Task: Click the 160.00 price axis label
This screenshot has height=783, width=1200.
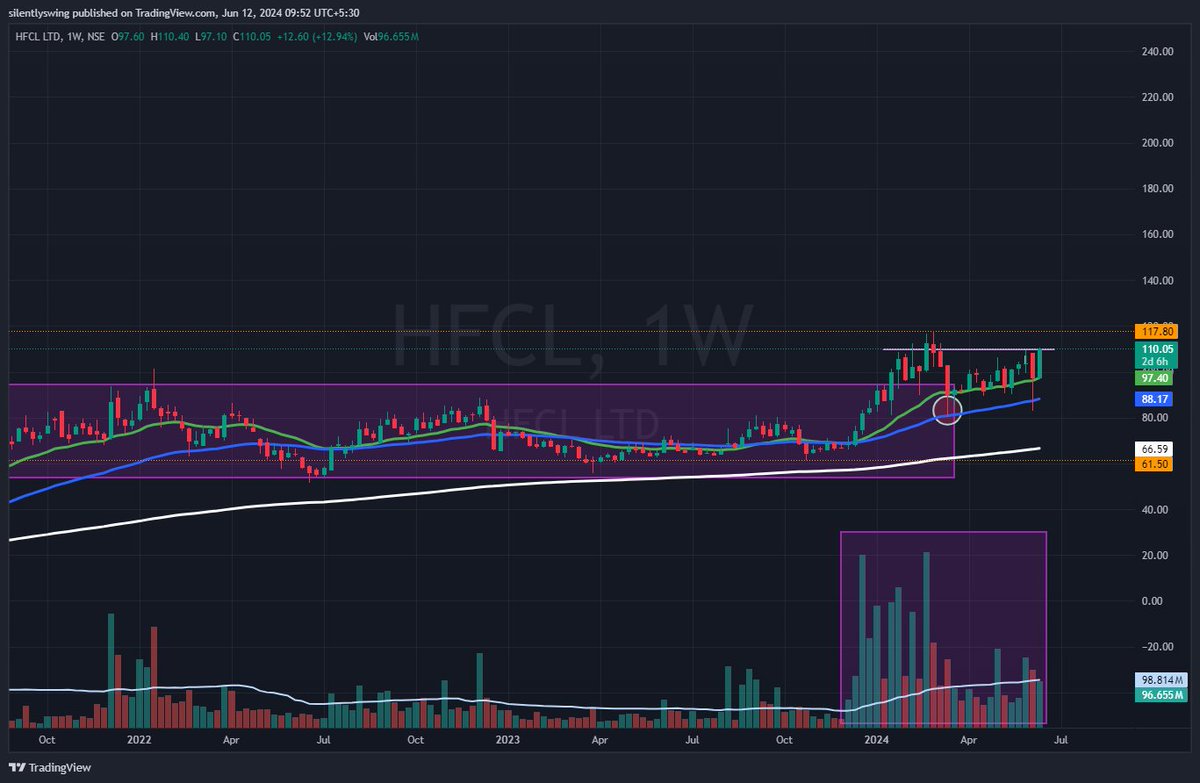Action: coord(1157,235)
